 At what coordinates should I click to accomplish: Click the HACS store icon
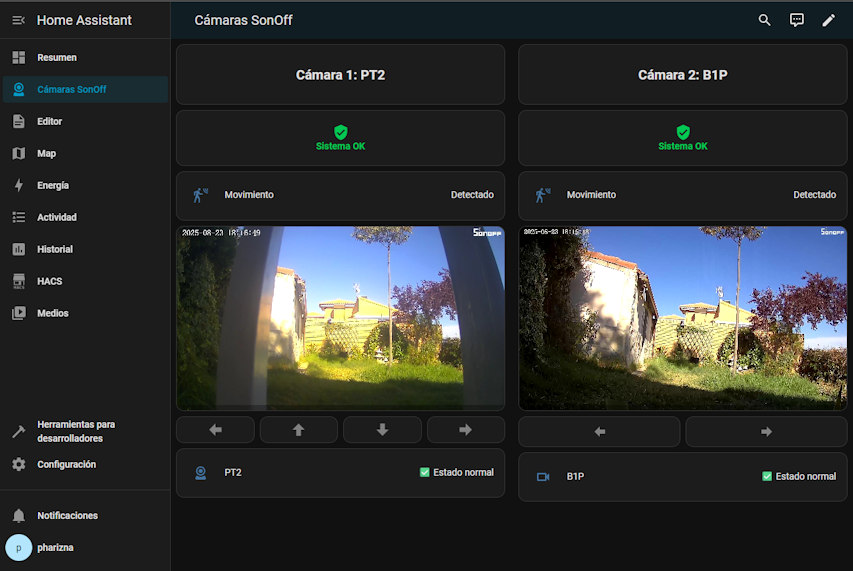18,281
